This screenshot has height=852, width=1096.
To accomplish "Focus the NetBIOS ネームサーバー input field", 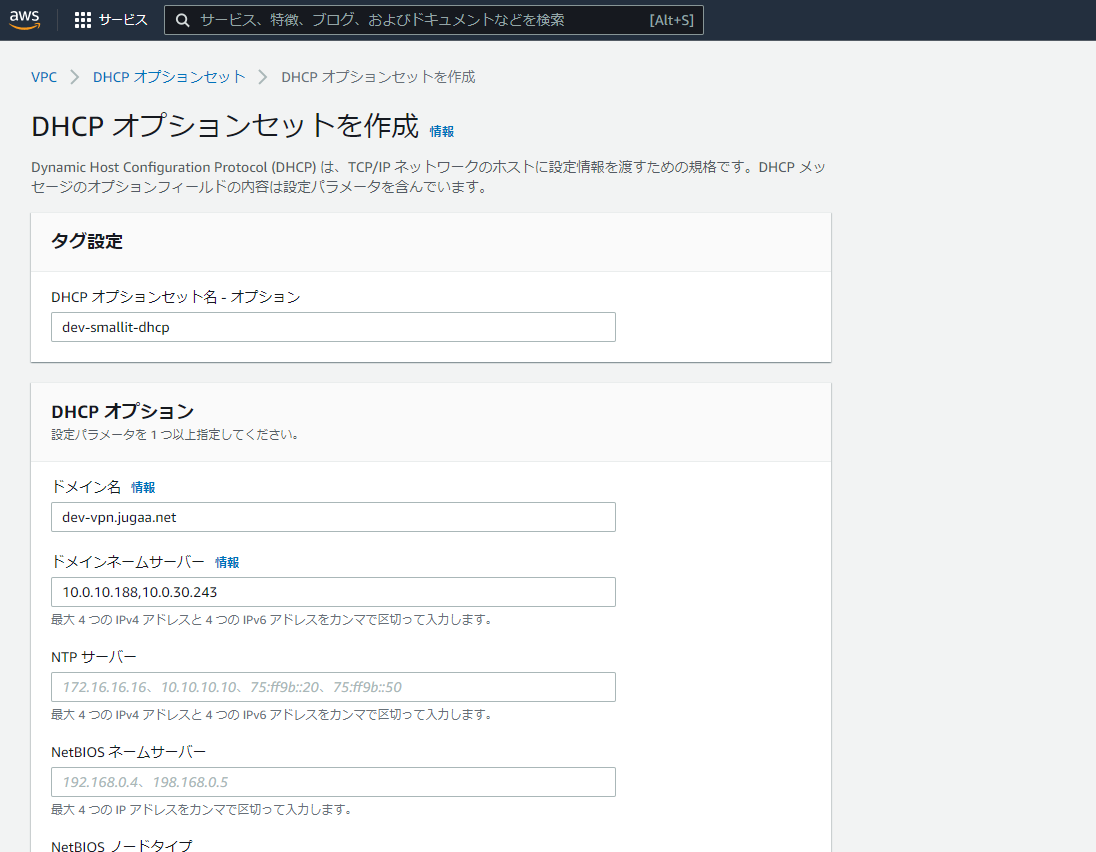I will 333,782.
